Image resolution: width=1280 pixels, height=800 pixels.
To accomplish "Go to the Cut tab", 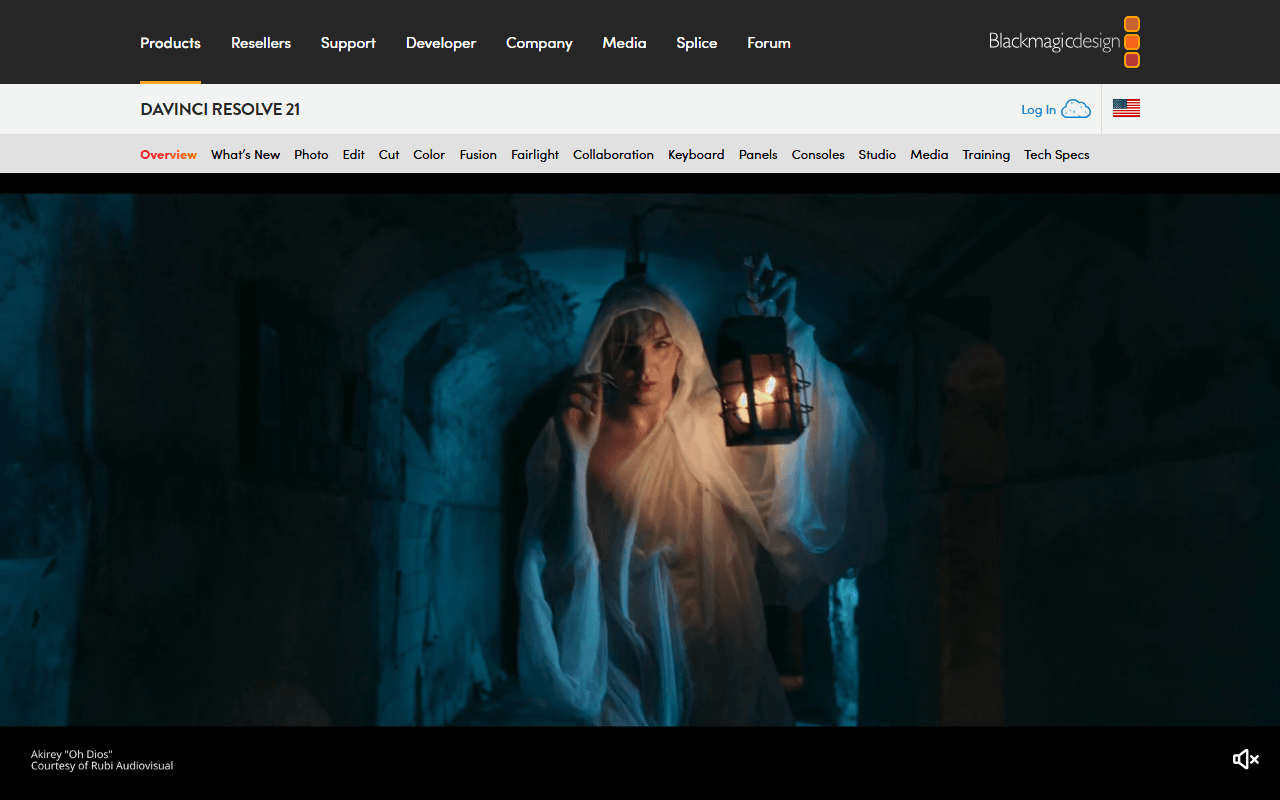I will click(x=389, y=154).
